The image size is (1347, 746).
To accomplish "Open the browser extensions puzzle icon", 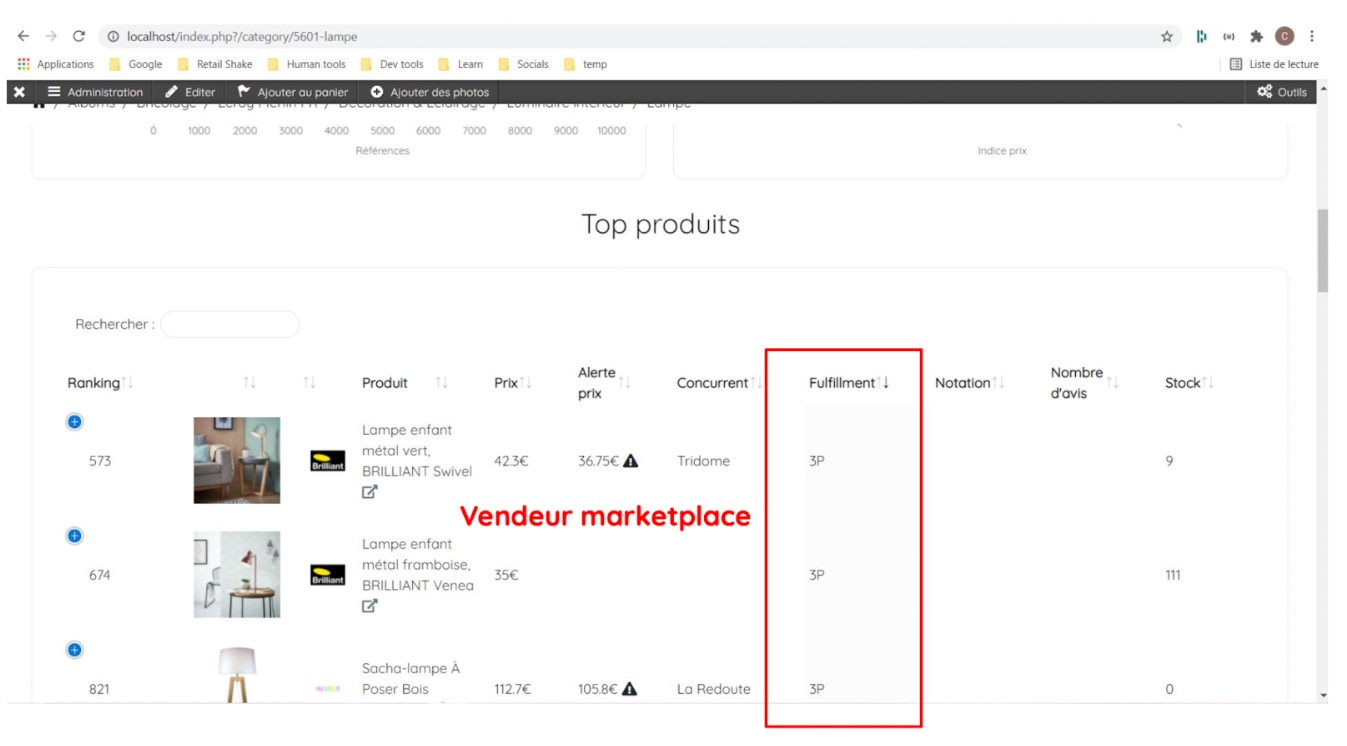I will [1256, 37].
